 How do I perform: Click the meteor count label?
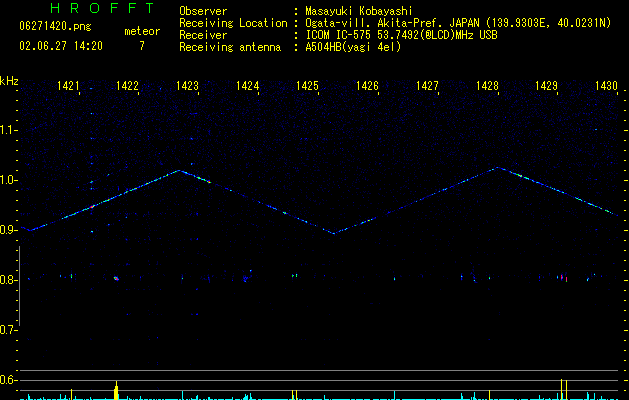tap(142, 31)
